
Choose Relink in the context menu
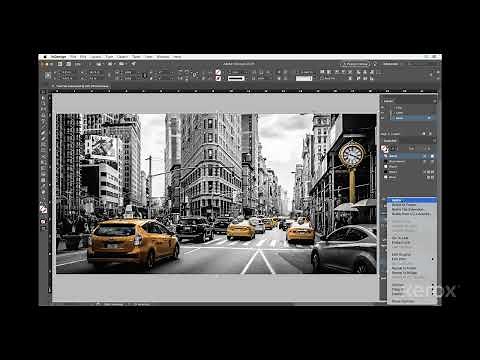pyautogui.click(x=412, y=200)
